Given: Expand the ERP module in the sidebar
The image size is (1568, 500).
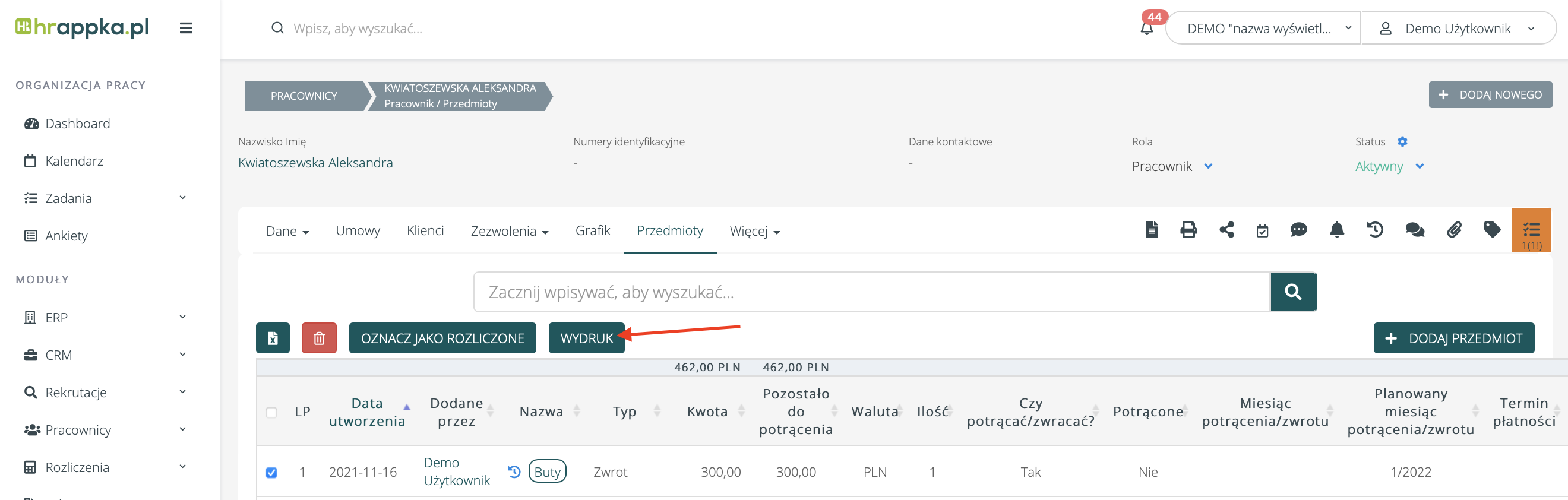Looking at the screenshot, I should pyautogui.click(x=105, y=318).
